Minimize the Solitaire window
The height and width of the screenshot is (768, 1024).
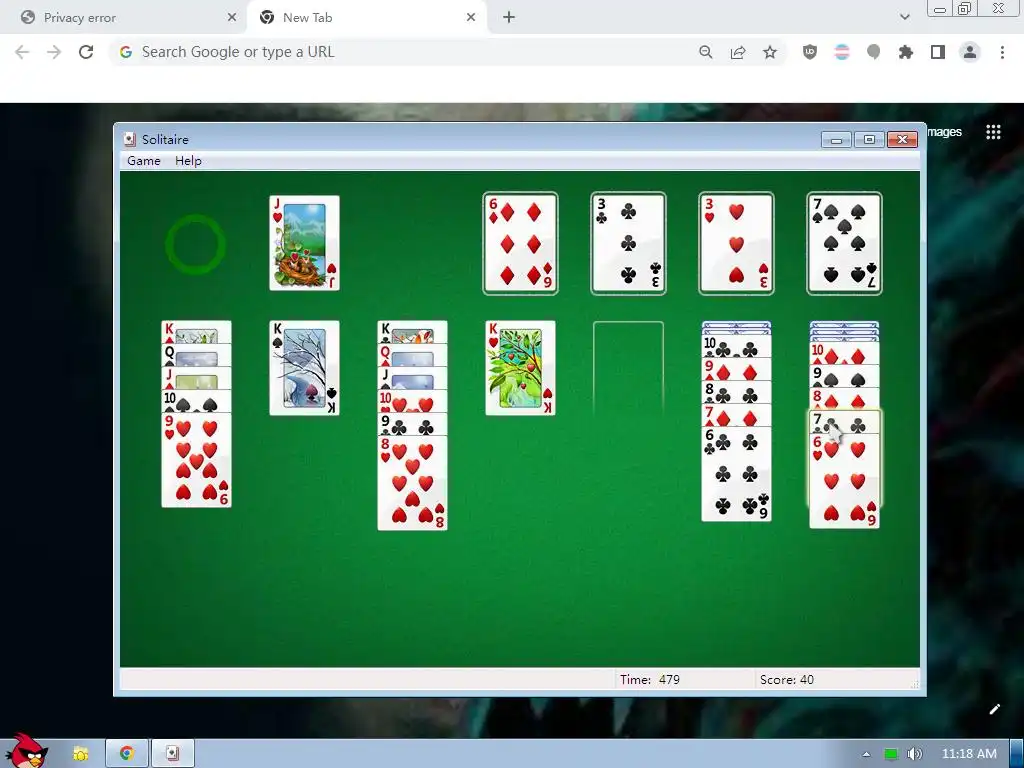coord(837,139)
